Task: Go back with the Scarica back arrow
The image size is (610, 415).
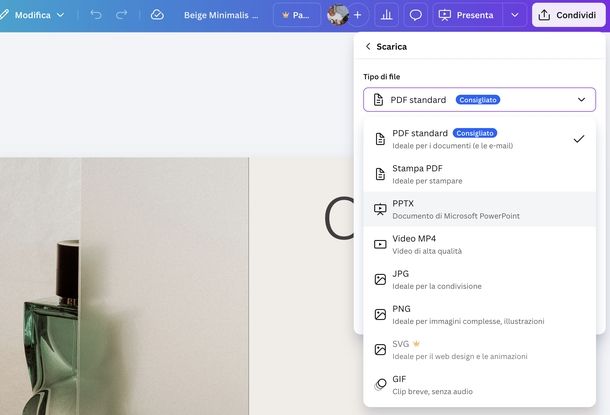Action: coord(368,47)
